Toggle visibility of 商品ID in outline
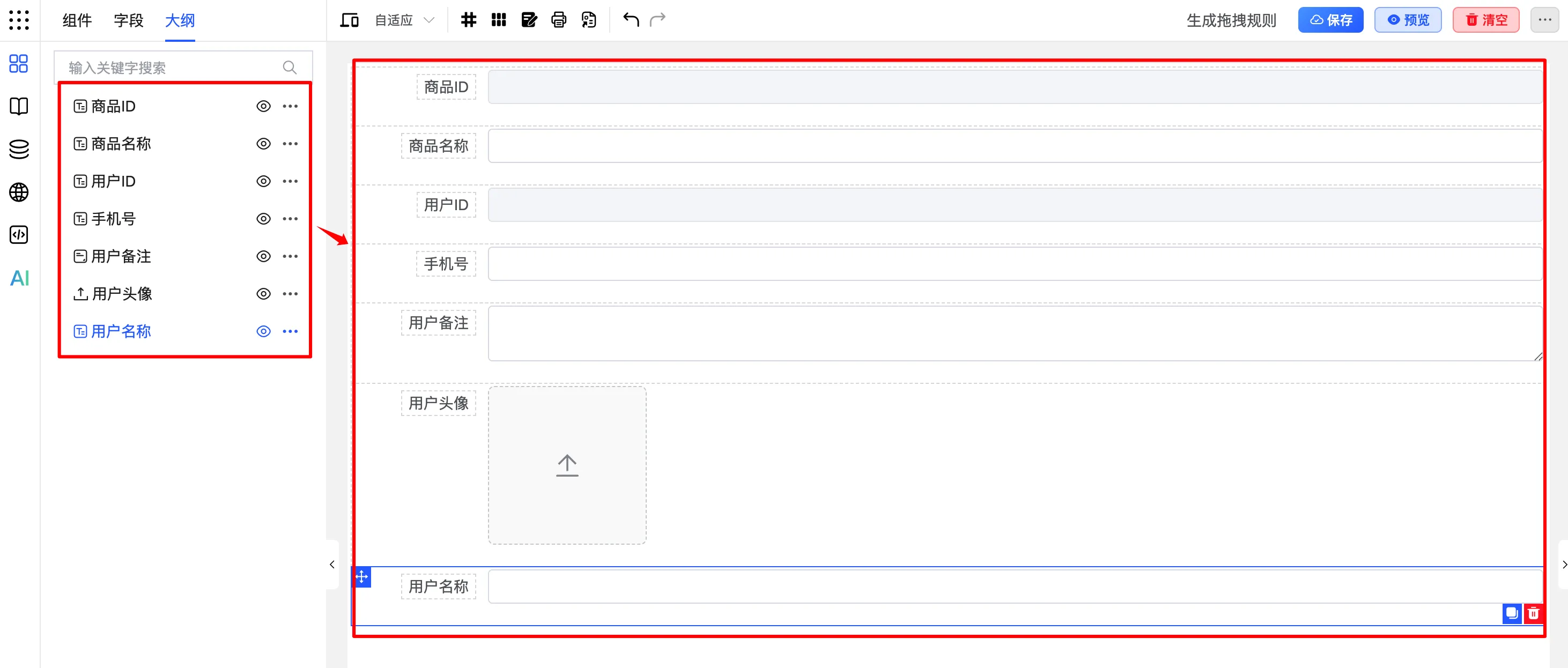Screen dimensions: 1568x668 click(x=263, y=107)
